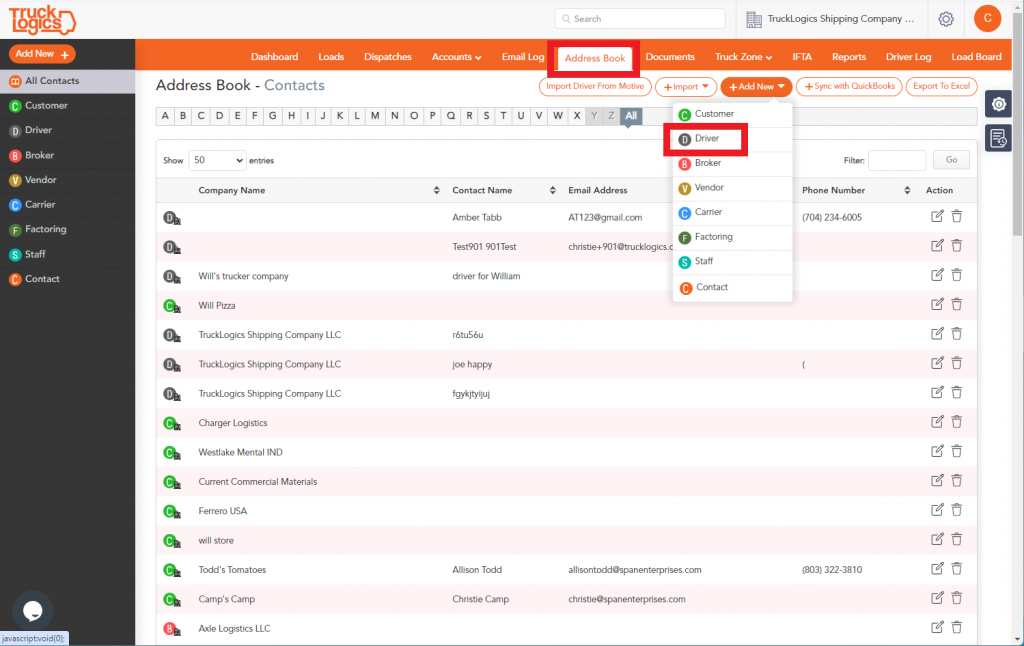The height and width of the screenshot is (646, 1024).
Task: Click Import Driver From Motive button
Action: (x=595, y=86)
